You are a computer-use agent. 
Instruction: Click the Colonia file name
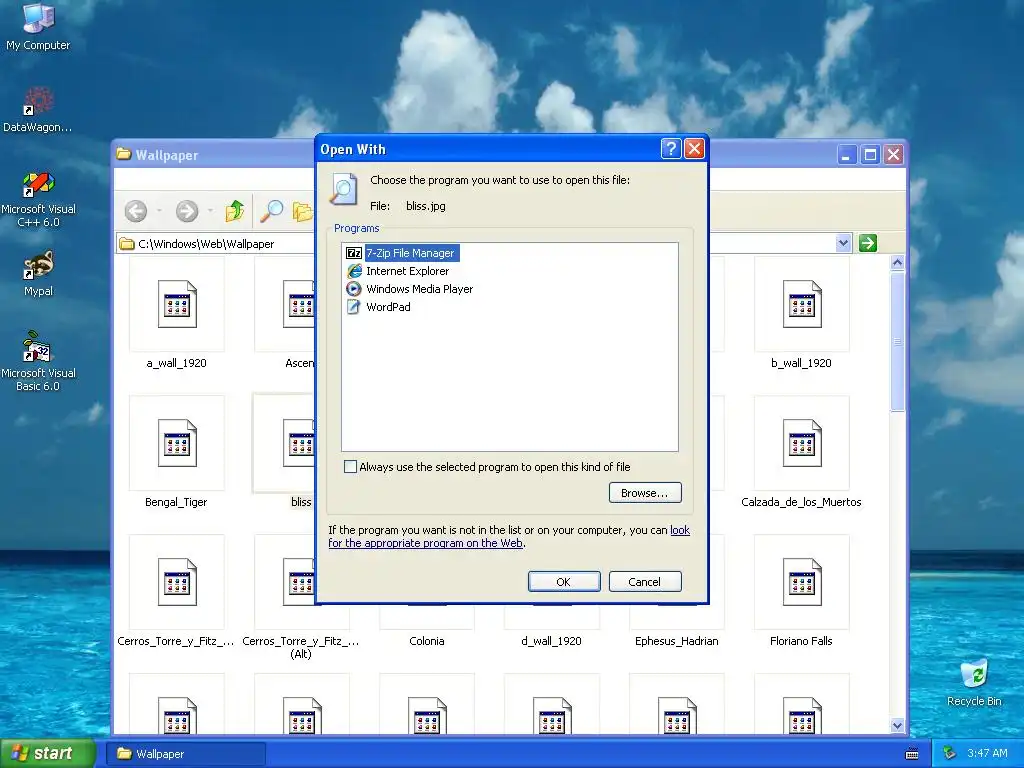point(427,641)
